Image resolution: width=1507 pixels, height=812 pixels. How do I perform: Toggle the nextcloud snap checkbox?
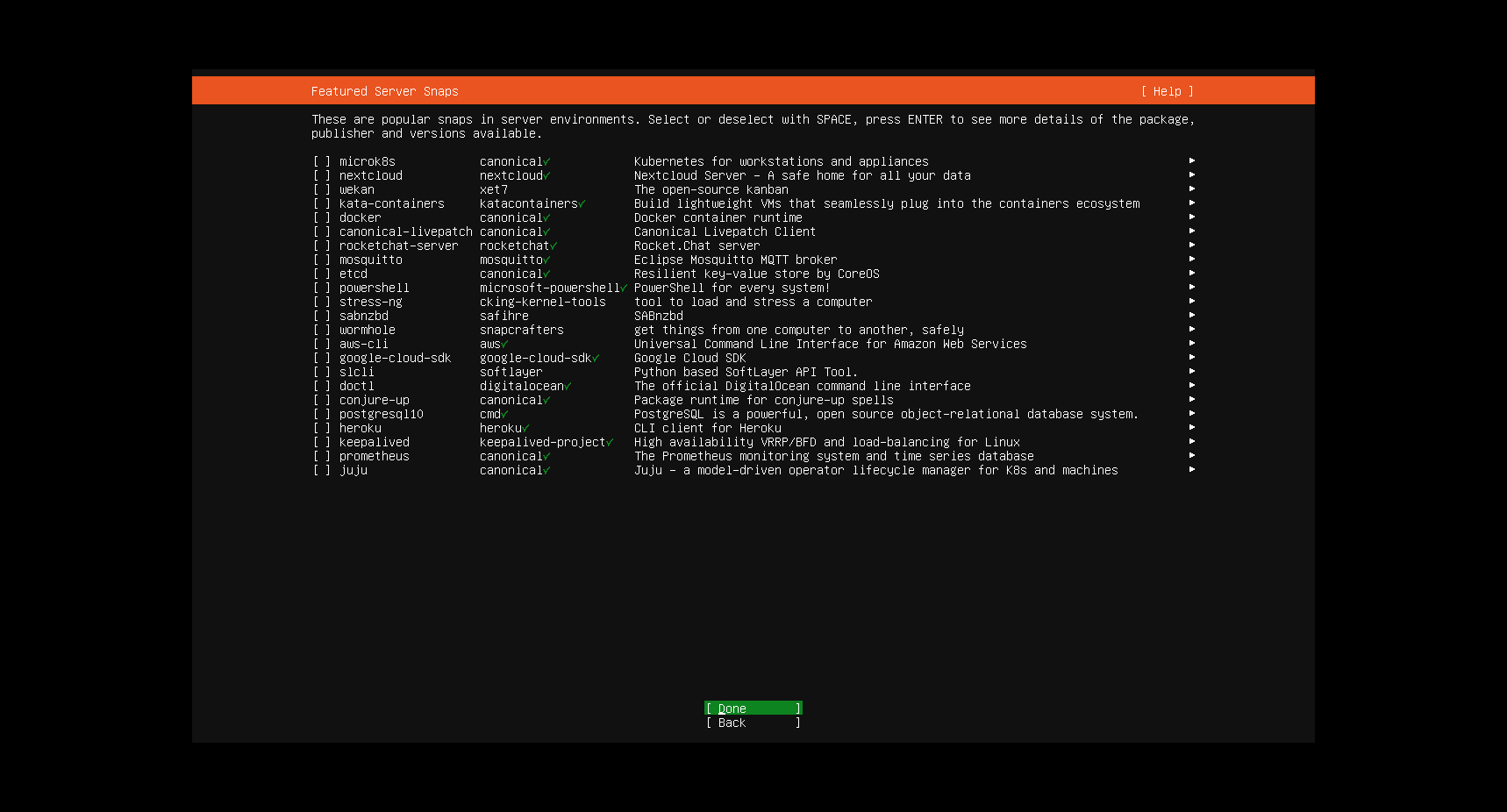(322, 175)
